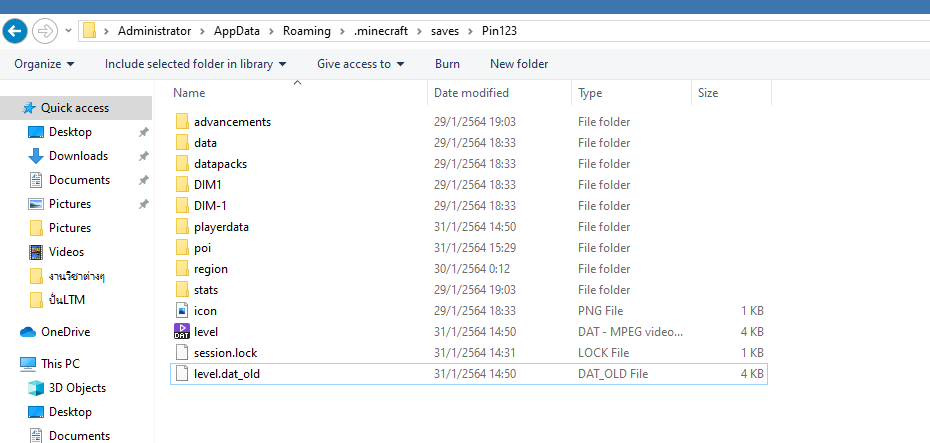Image resolution: width=930 pixels, height=443 pixels.
Task: Expand chevron between Roaming and .minecraft
Action: [x=343, y=31]
